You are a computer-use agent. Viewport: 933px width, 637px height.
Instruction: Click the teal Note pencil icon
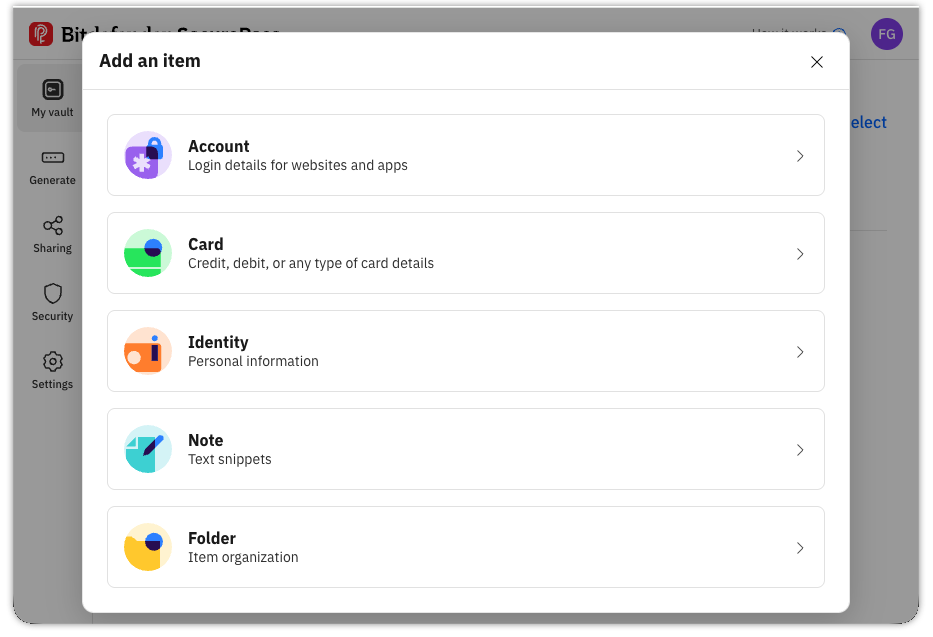coord(148,449)
